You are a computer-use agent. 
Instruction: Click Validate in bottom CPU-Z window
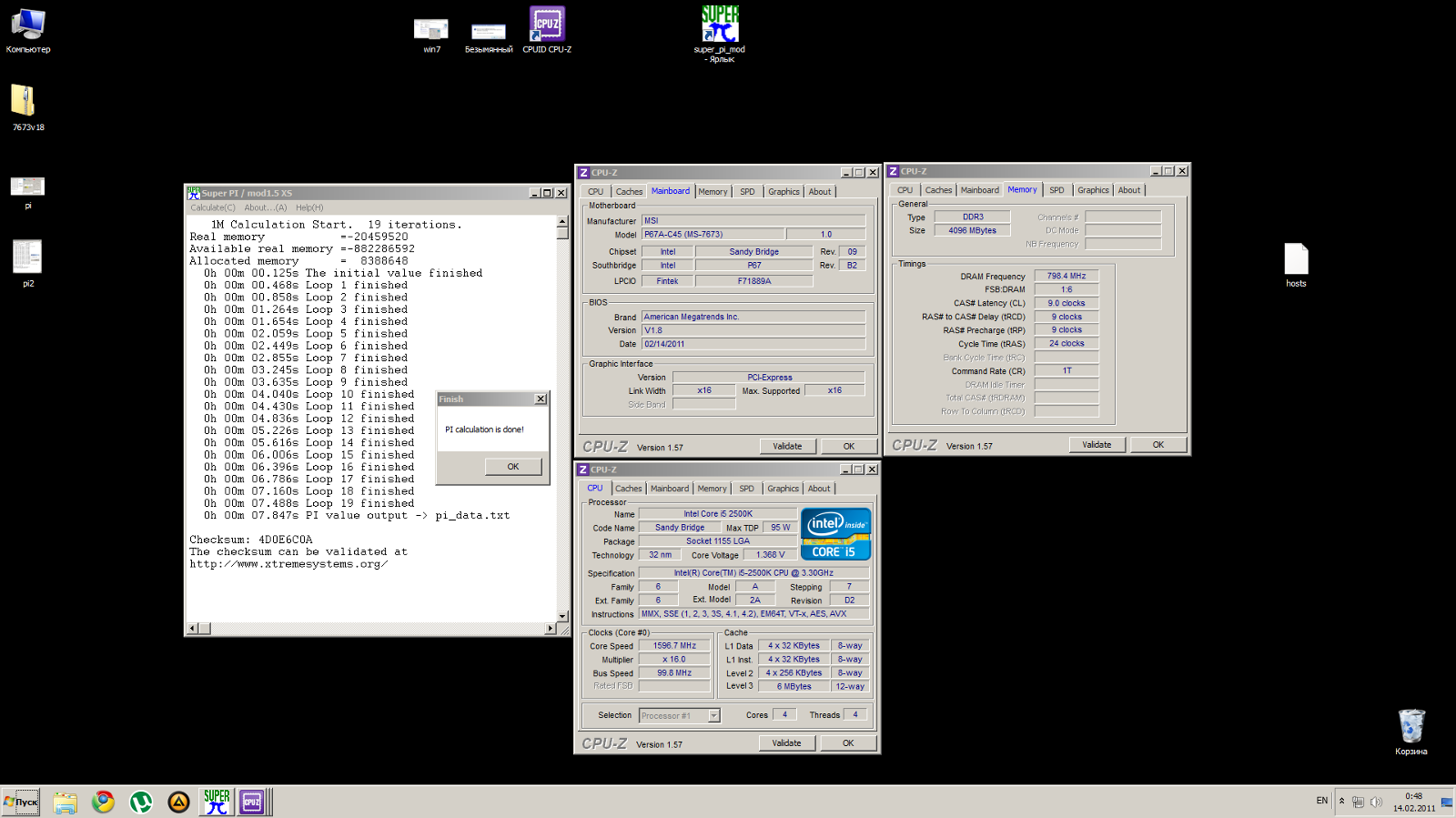coord(786,742)
